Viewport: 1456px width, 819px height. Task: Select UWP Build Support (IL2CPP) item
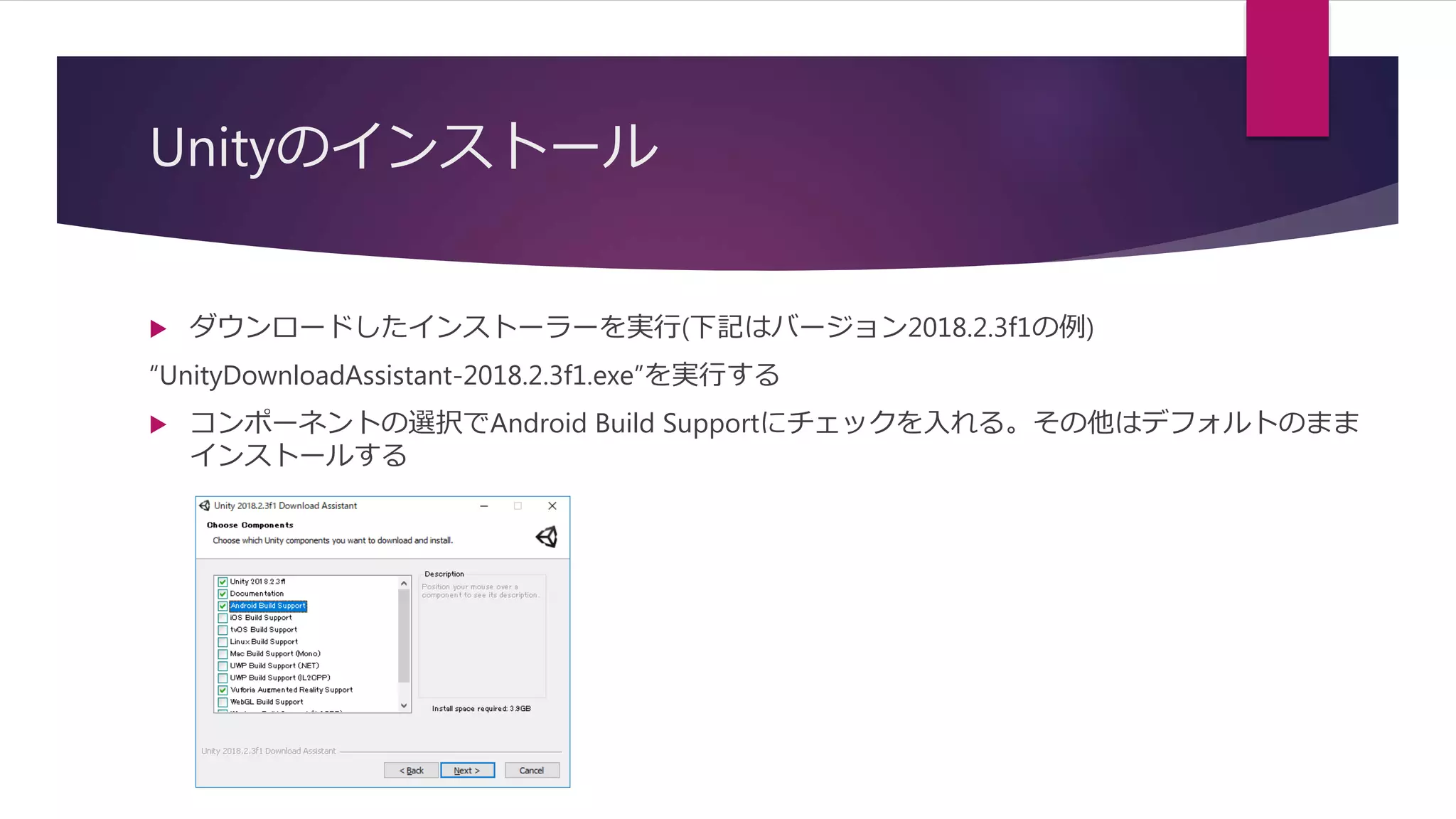[x=280, y=678]
